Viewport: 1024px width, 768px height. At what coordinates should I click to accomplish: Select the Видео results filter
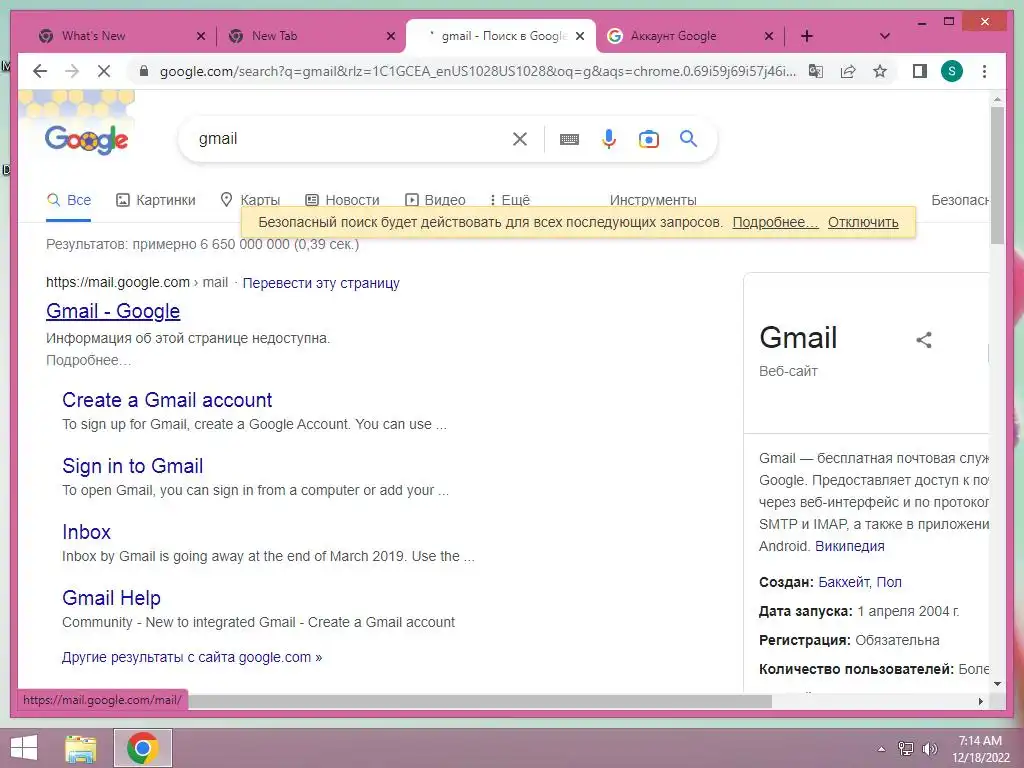coord(436,200)
